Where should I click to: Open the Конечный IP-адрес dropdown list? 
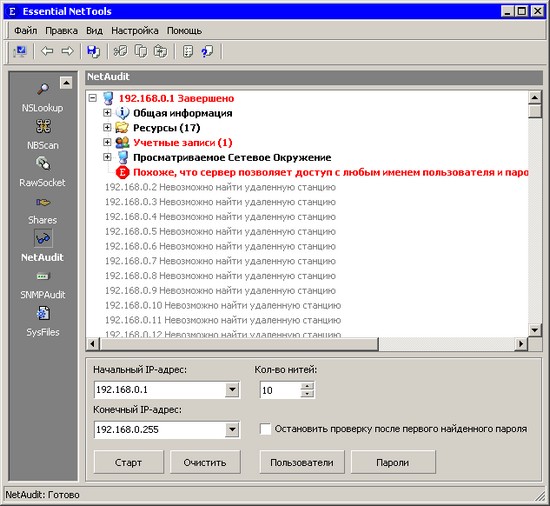coord(232,429)
